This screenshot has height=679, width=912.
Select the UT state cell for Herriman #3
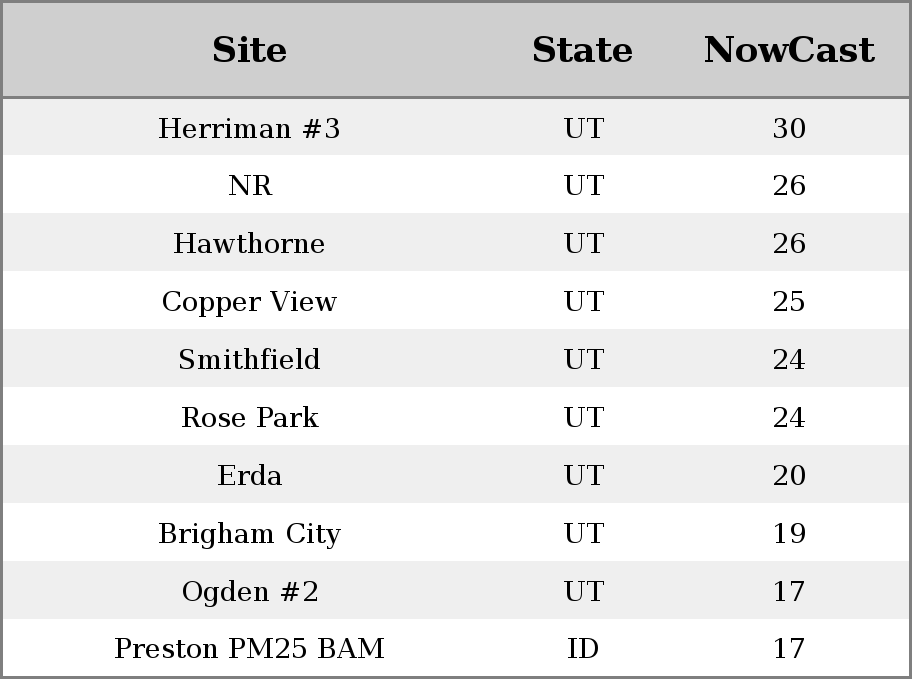pyautogui.click(x=583, y=129)
